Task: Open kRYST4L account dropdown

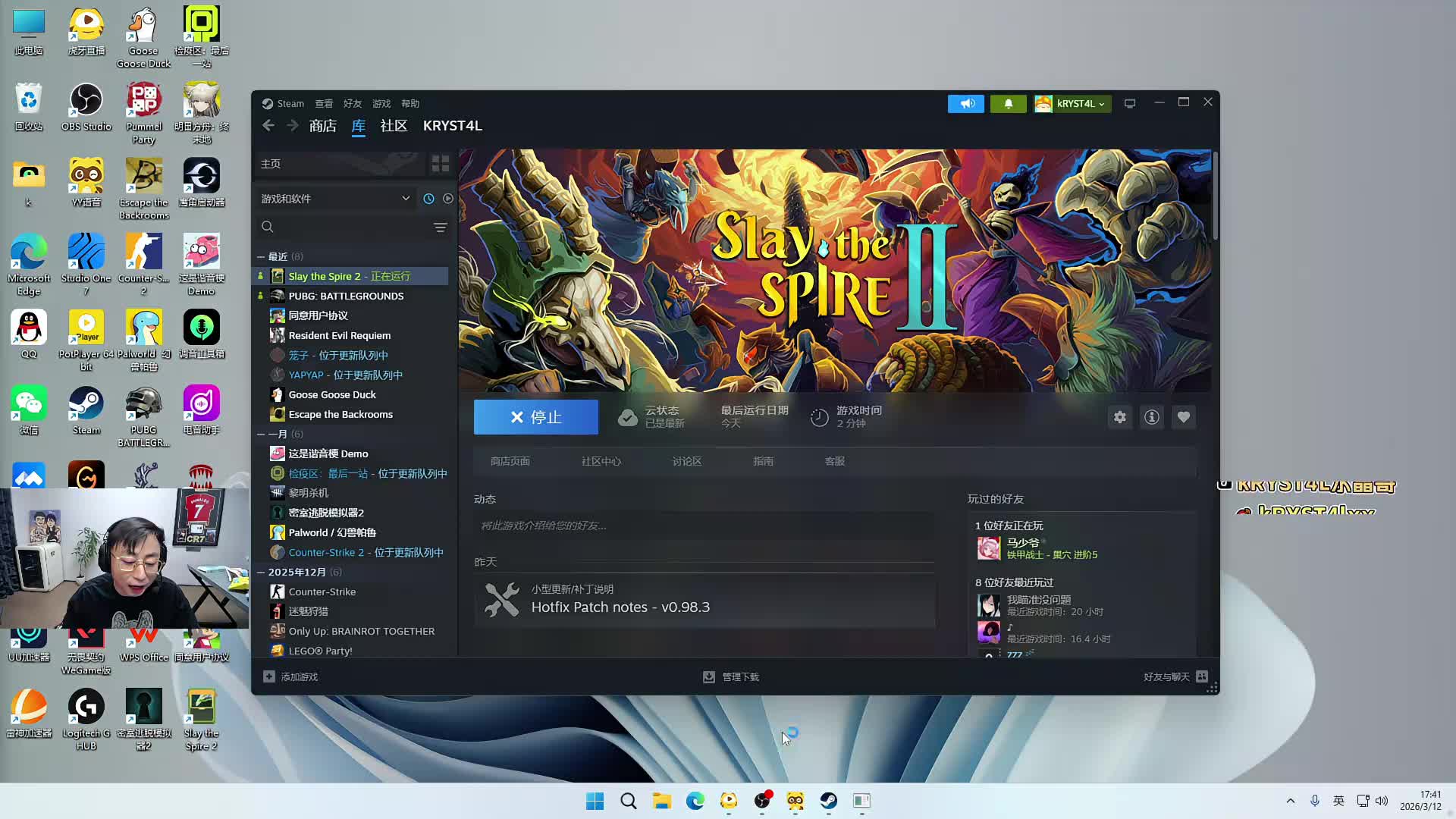Action: 1073,104
